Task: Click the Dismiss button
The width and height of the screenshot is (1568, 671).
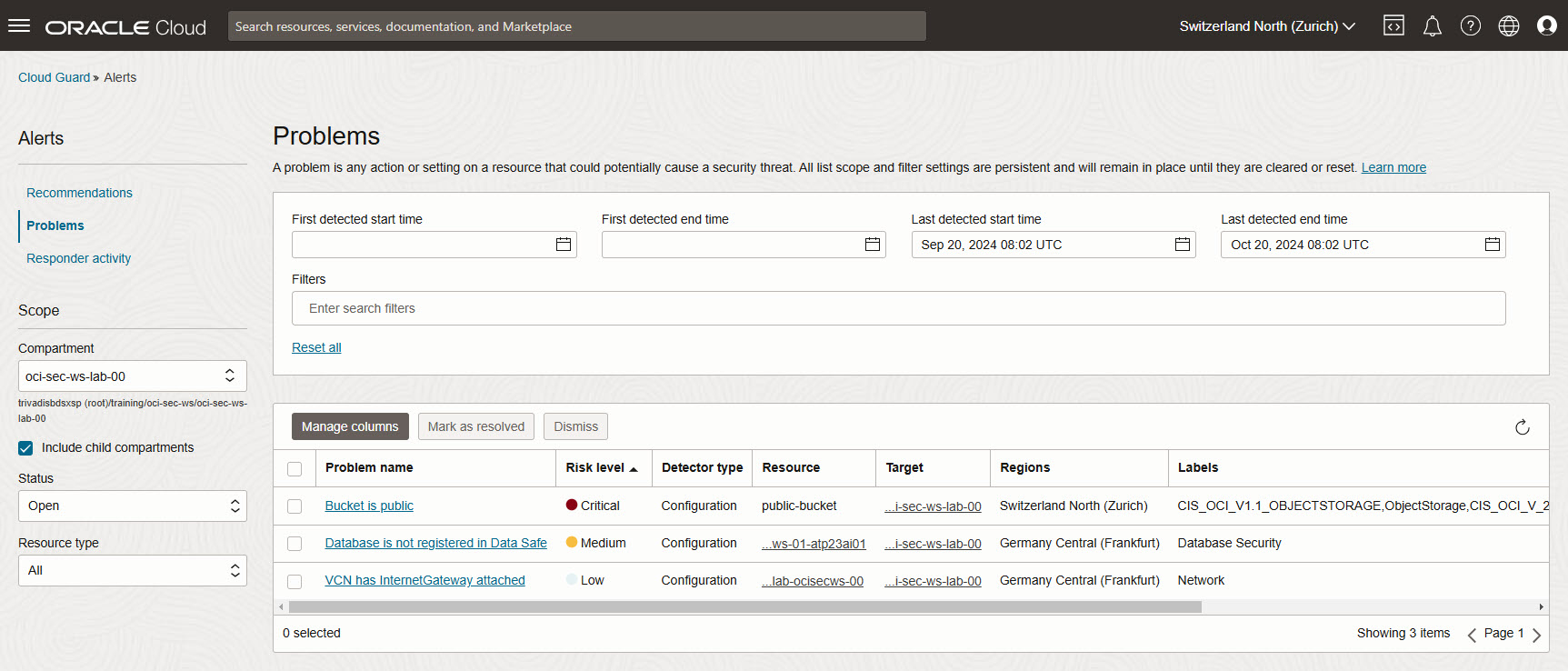Action: pos(576,426)
